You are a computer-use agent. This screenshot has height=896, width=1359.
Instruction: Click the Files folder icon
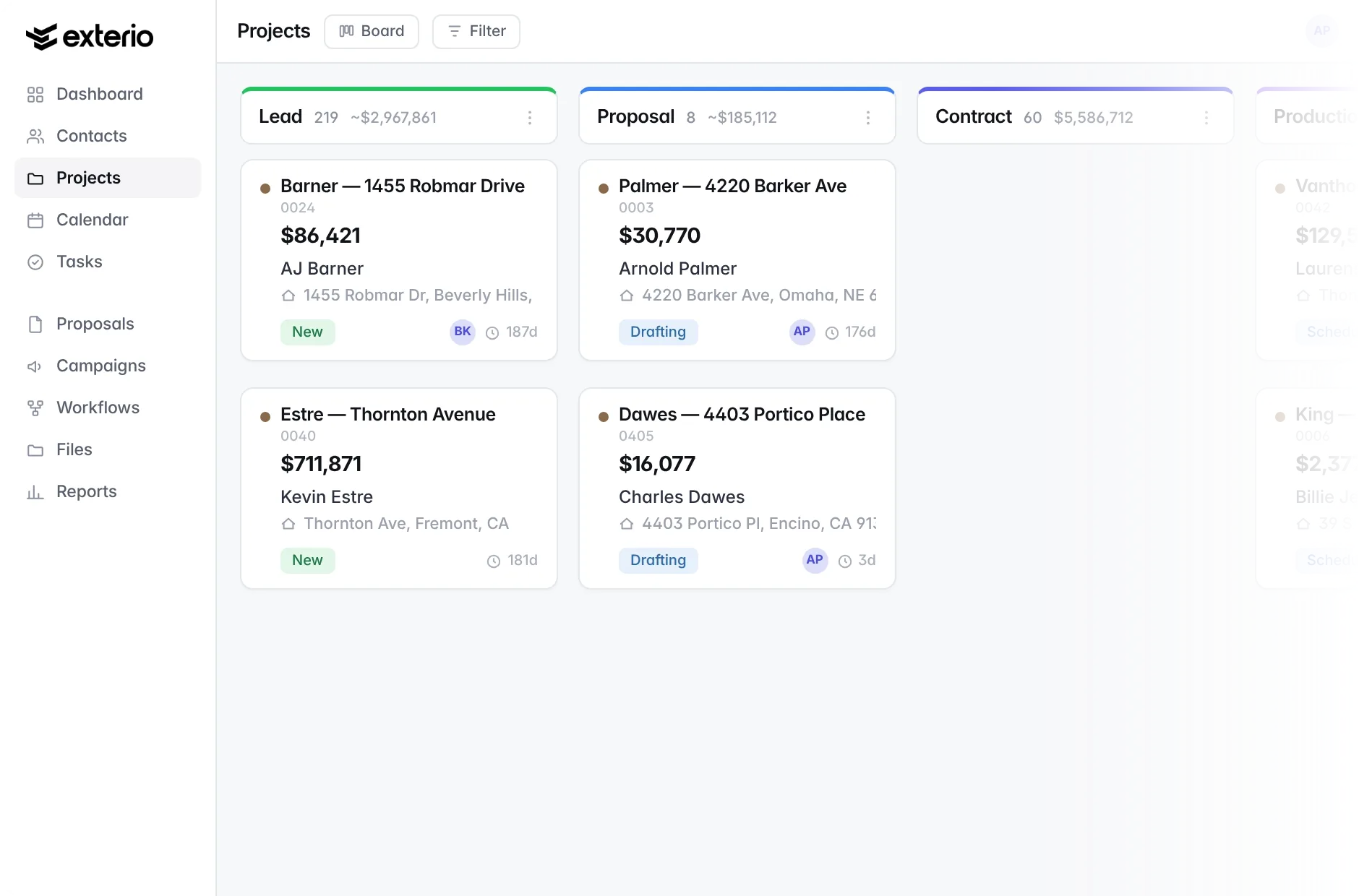tap(35, 450)
